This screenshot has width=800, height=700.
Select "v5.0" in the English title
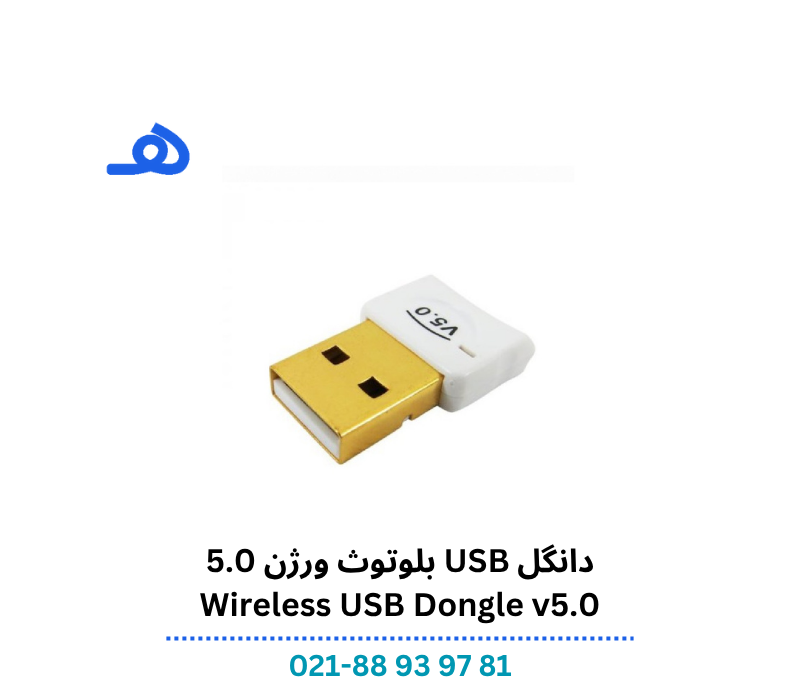point(565,606)
